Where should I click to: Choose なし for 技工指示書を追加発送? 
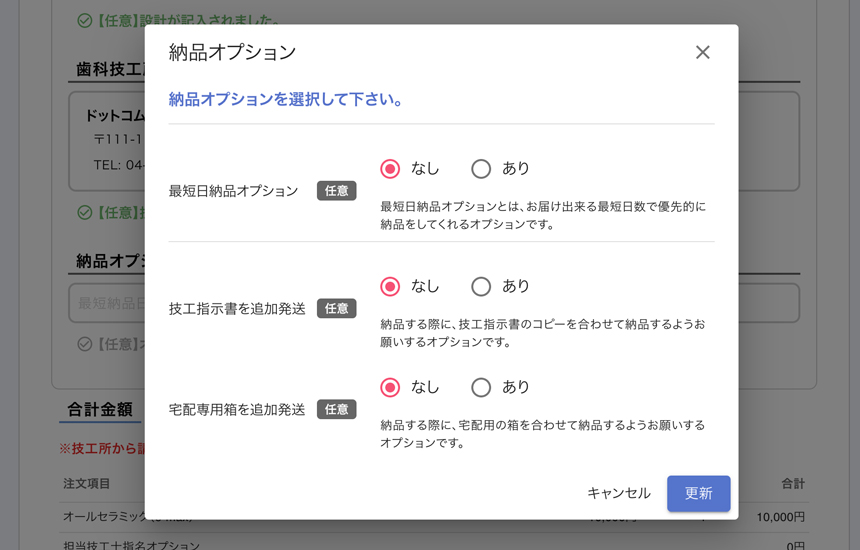[391, 287]
